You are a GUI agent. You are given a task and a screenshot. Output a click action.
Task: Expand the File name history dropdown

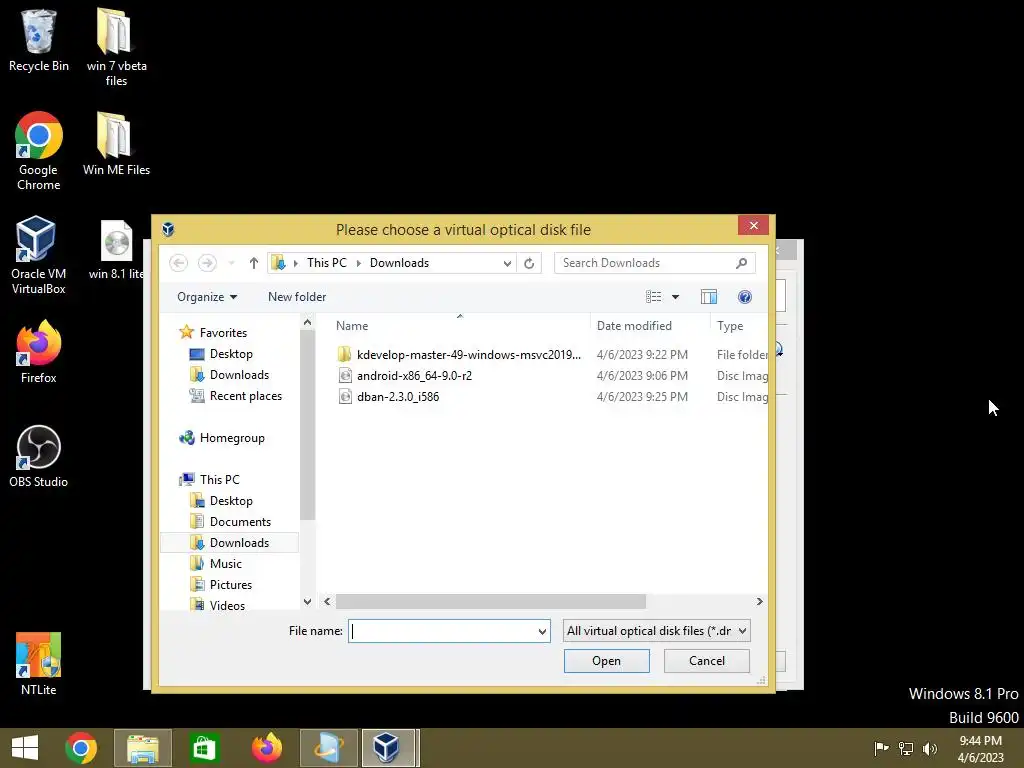pyautogui.click(x=542, y=632)
